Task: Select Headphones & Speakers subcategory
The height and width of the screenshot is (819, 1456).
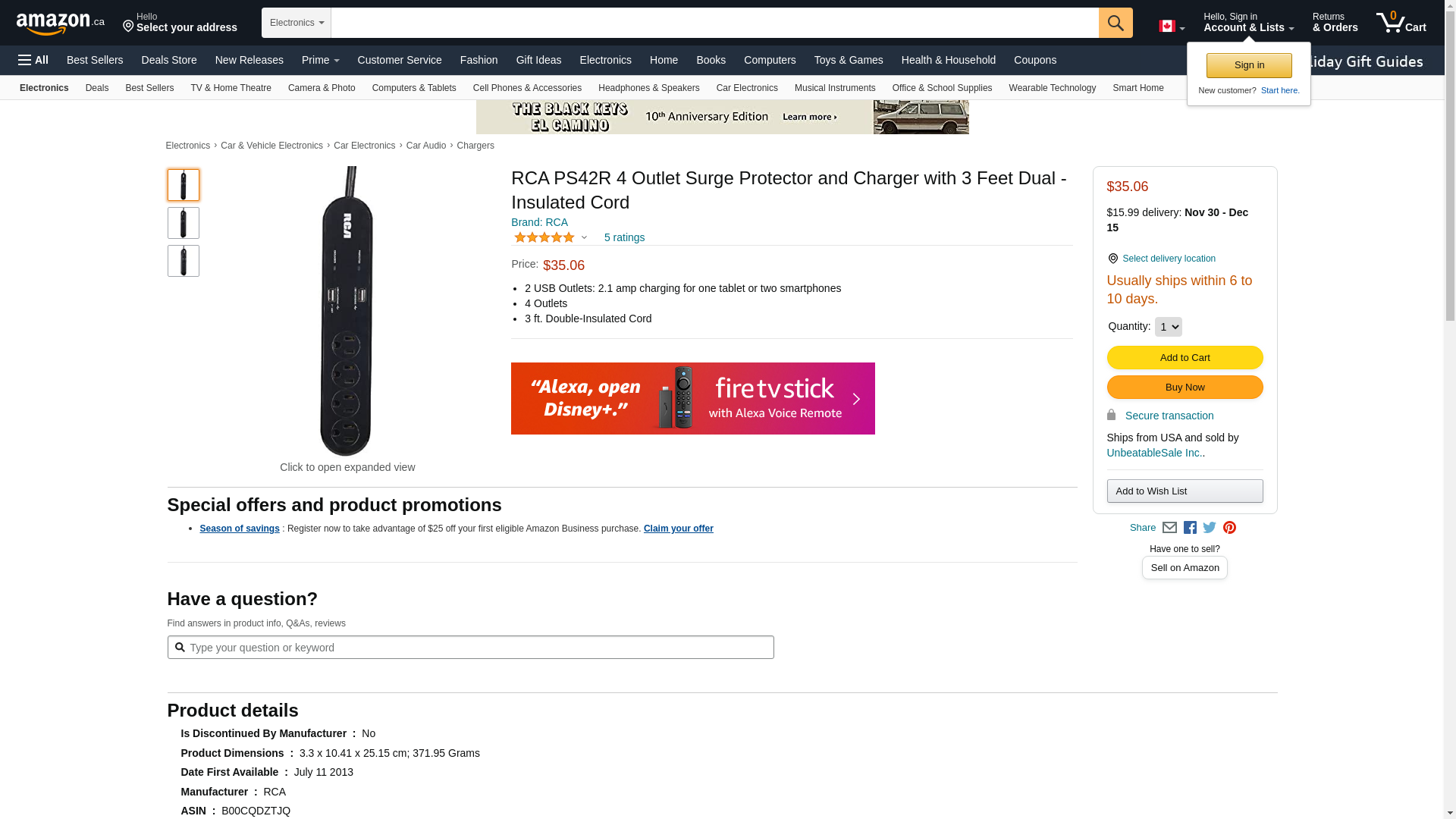Action: coord(648,88)
